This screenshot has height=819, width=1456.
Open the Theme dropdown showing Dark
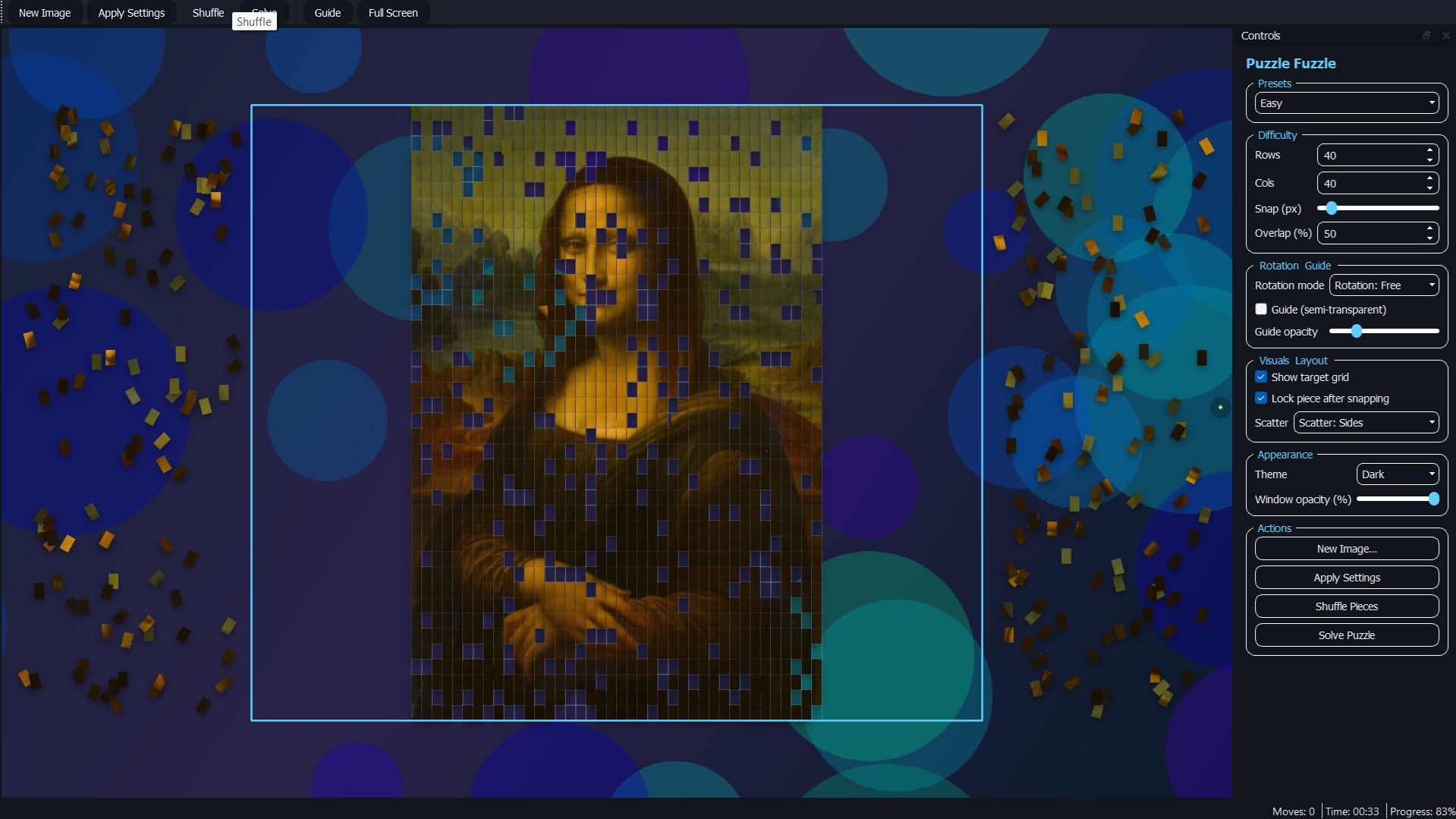coord(1397,474)
